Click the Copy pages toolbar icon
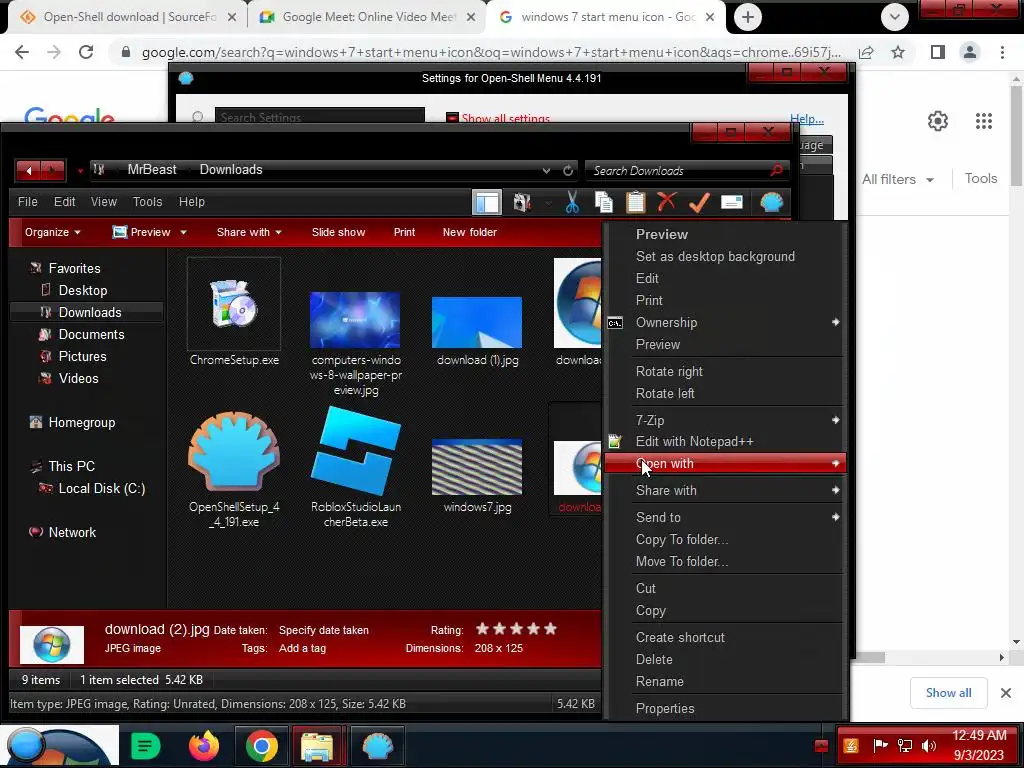Screen dimensions: 1024x768 click(x=604, y=202)
